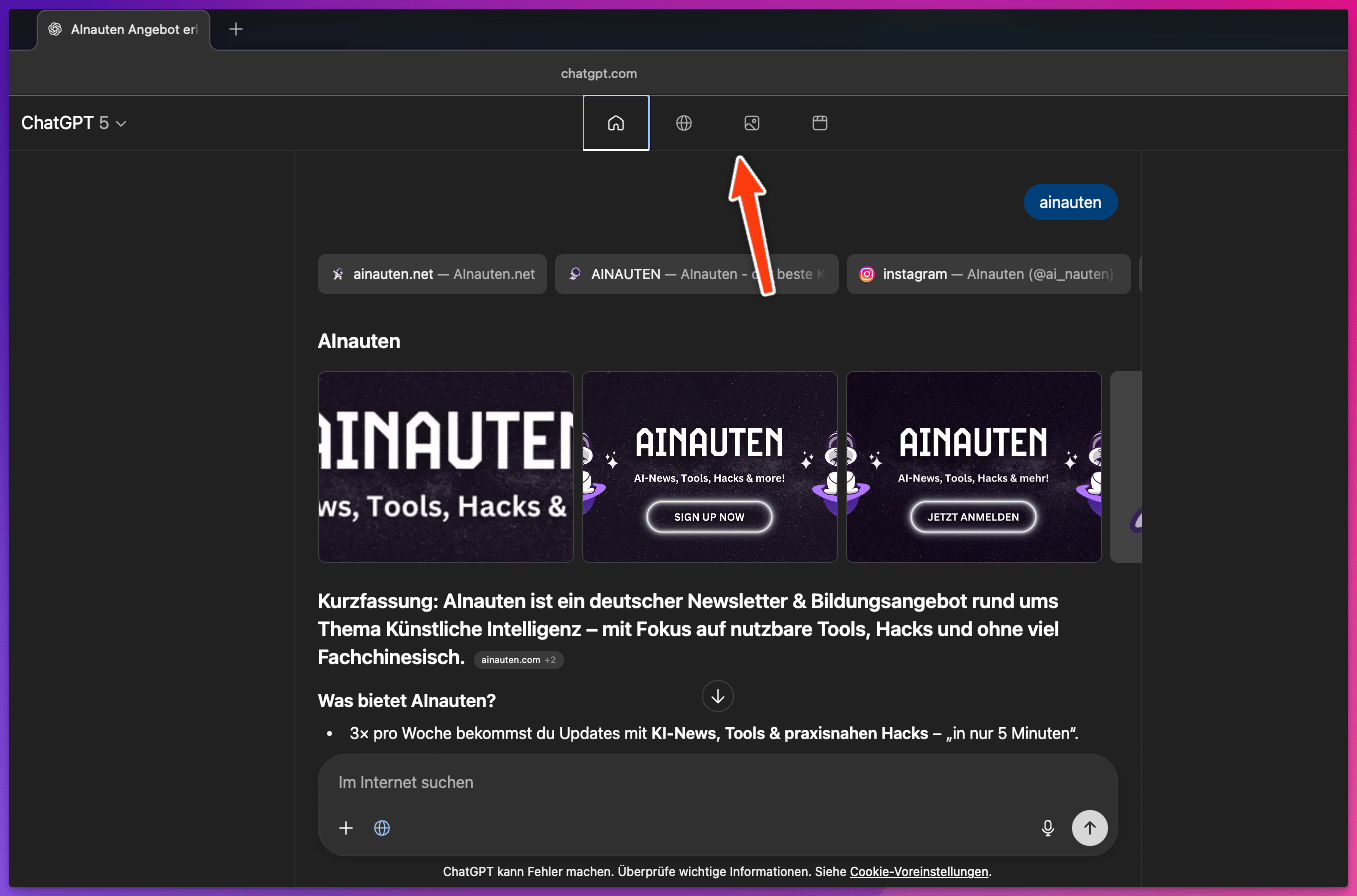Click the 'Kurzfassung' summary paragraph
The width and height of the screenshot is (1357, 896).
[688, 629]
